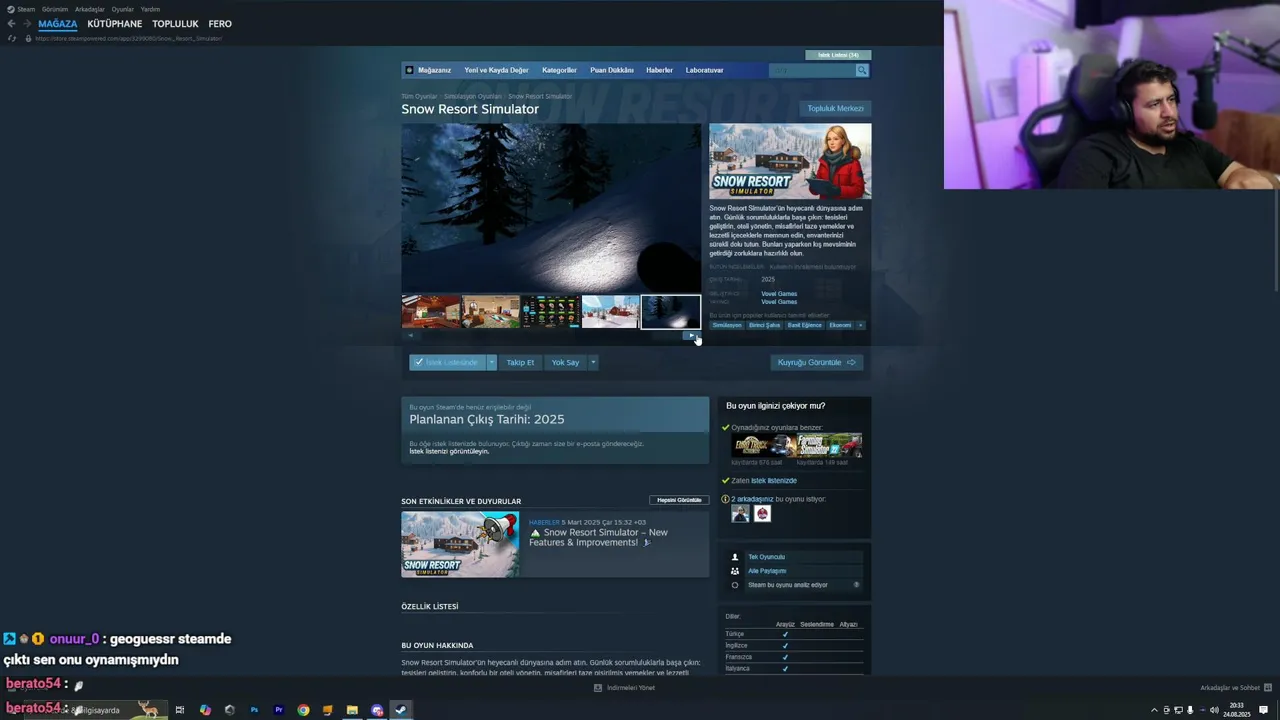Viewport: 1280px width, 720px height.
Task: Open the Görünüm menu
Action: click(55, 9)
